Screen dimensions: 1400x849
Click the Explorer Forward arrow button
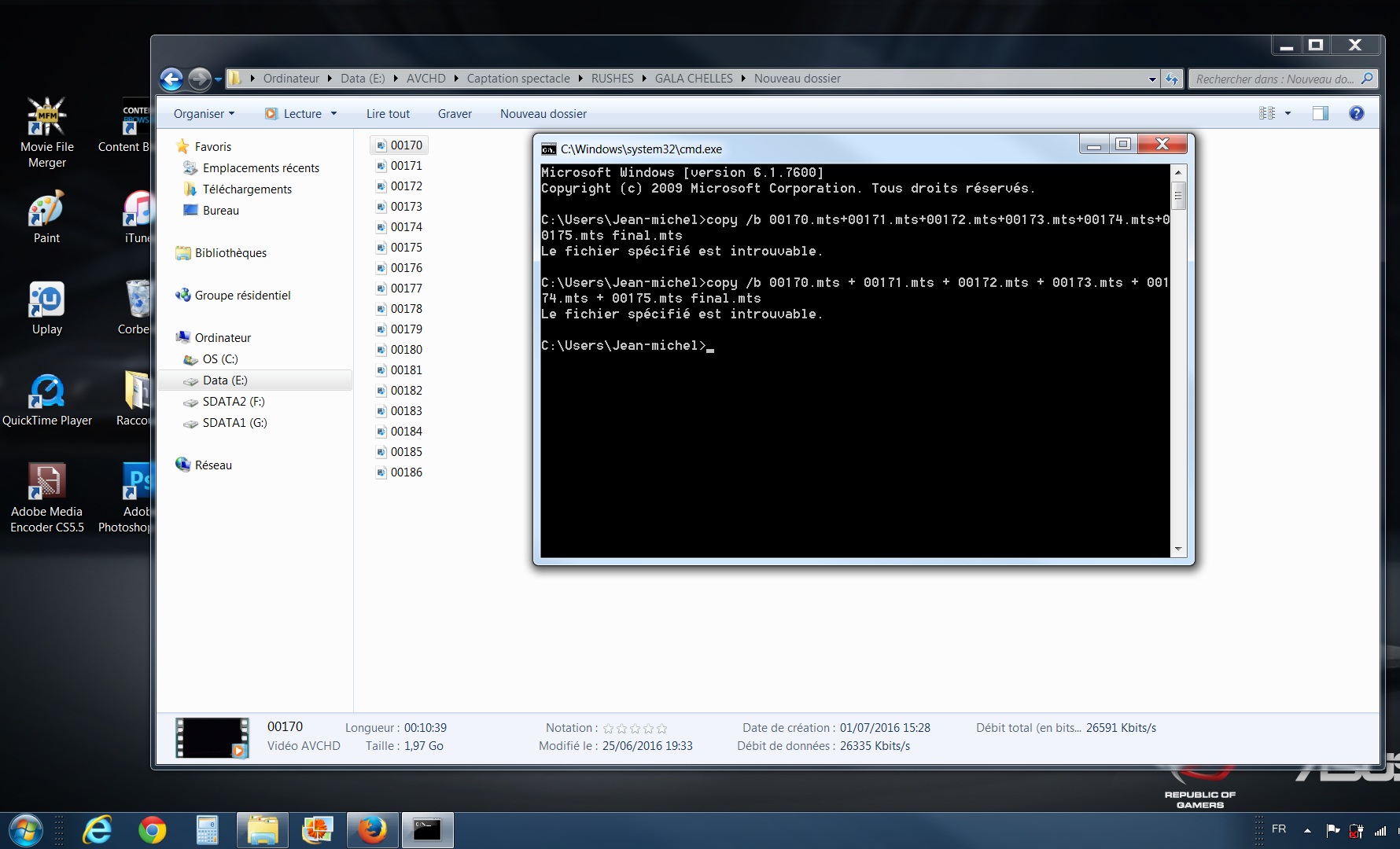(x=200, y=79)
